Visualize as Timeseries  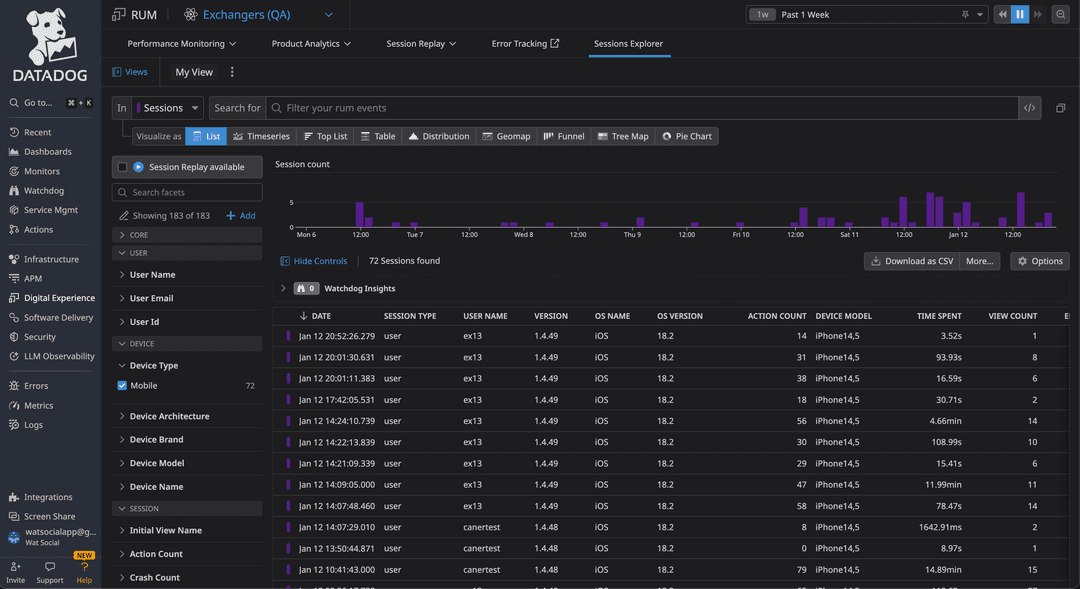261,136
